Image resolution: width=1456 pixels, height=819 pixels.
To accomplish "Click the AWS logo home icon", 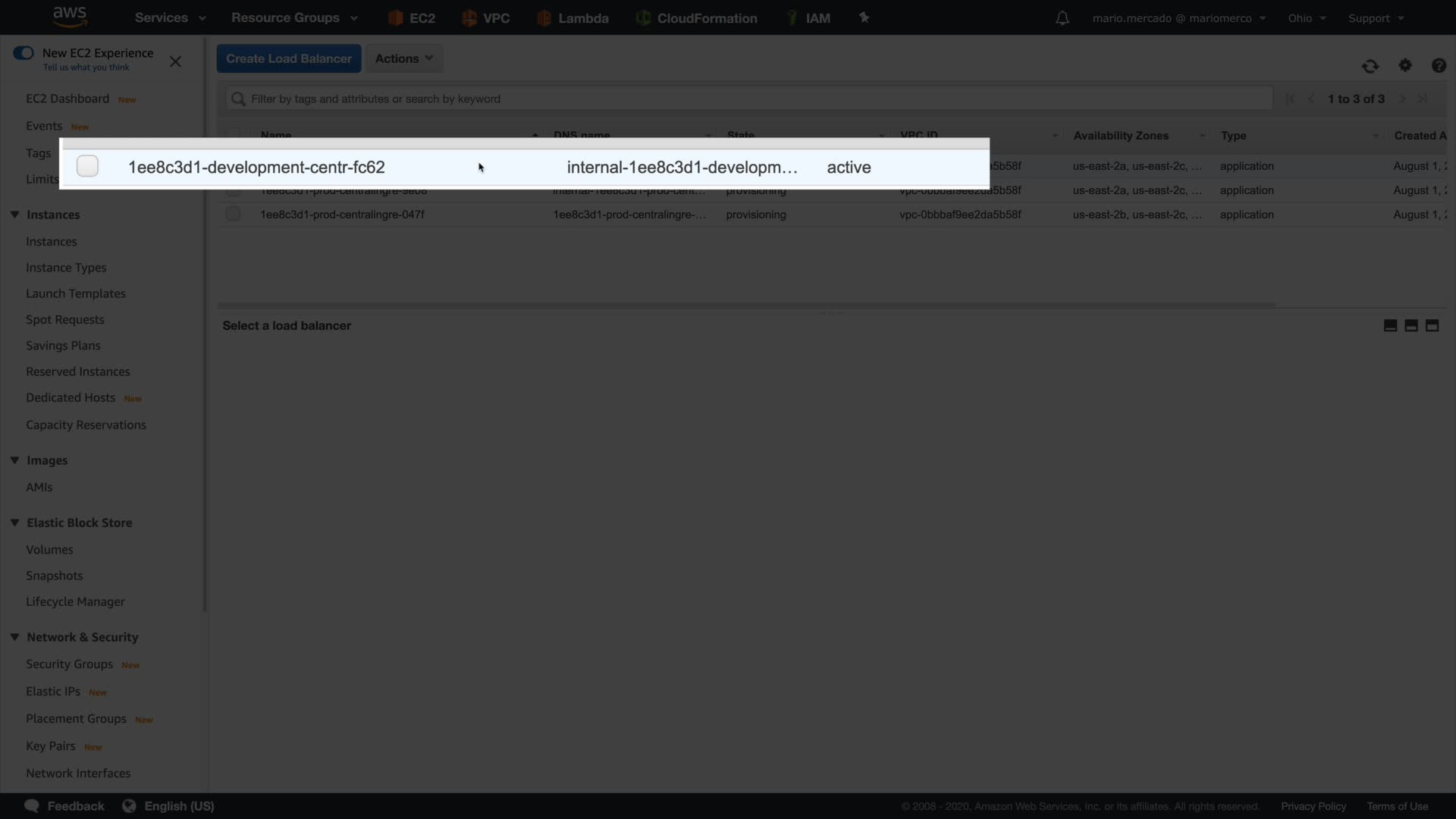I will pos(70,17).
